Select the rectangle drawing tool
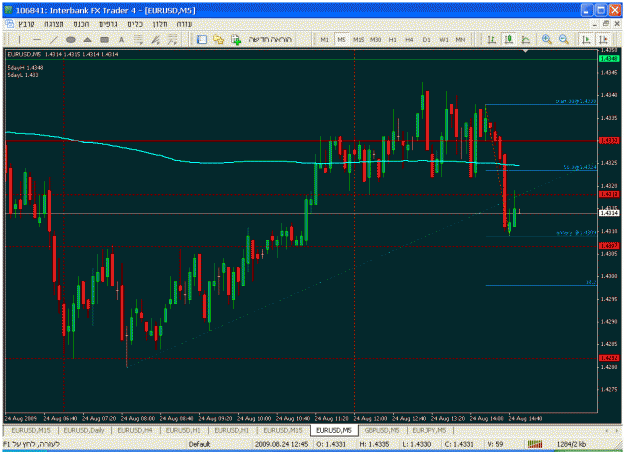Screen dimensions: 625x452 [x=104, y=39]
